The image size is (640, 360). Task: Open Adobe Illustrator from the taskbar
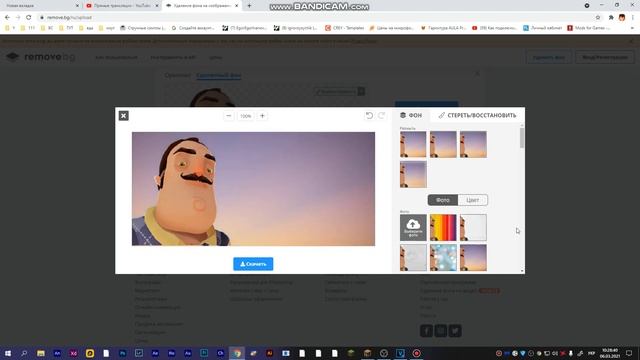269,353
